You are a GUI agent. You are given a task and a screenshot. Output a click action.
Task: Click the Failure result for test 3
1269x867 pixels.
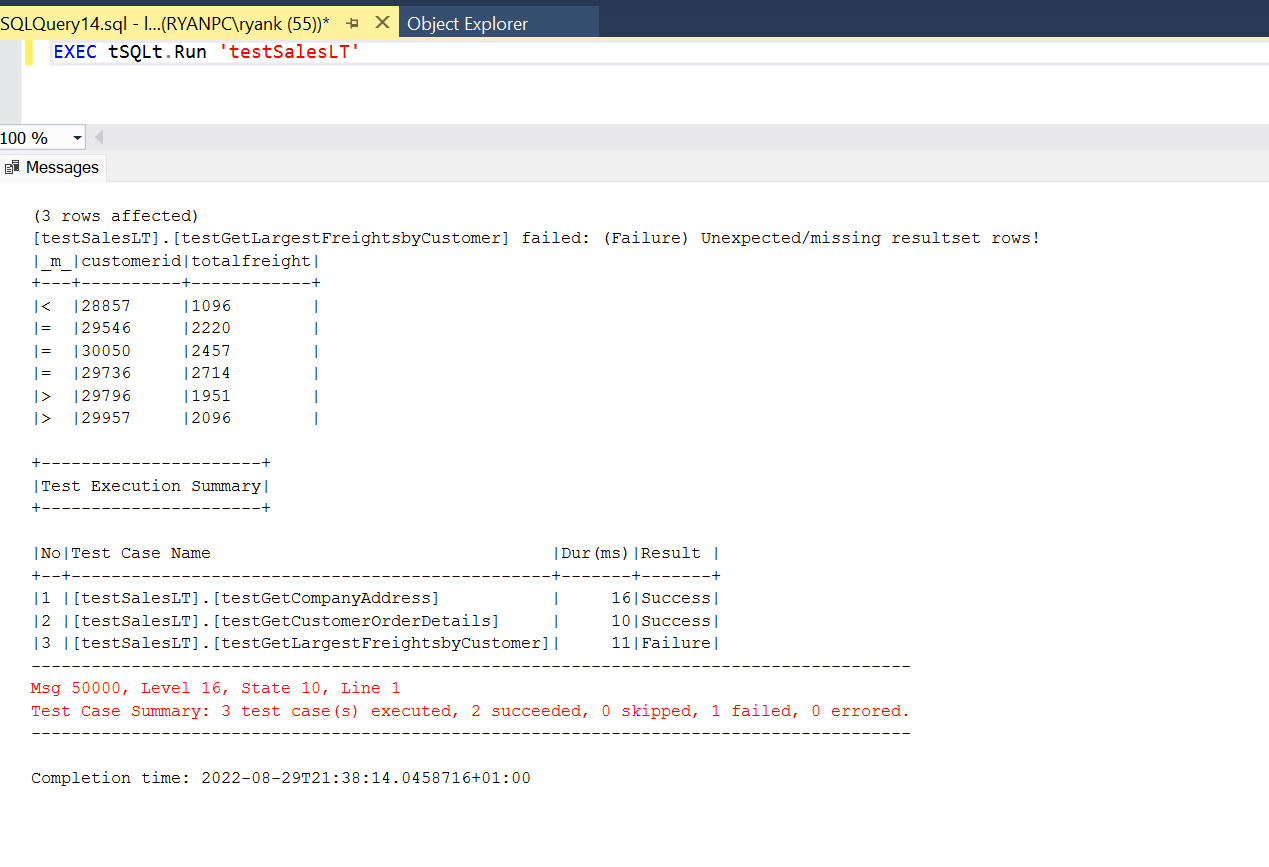point(676,643)
